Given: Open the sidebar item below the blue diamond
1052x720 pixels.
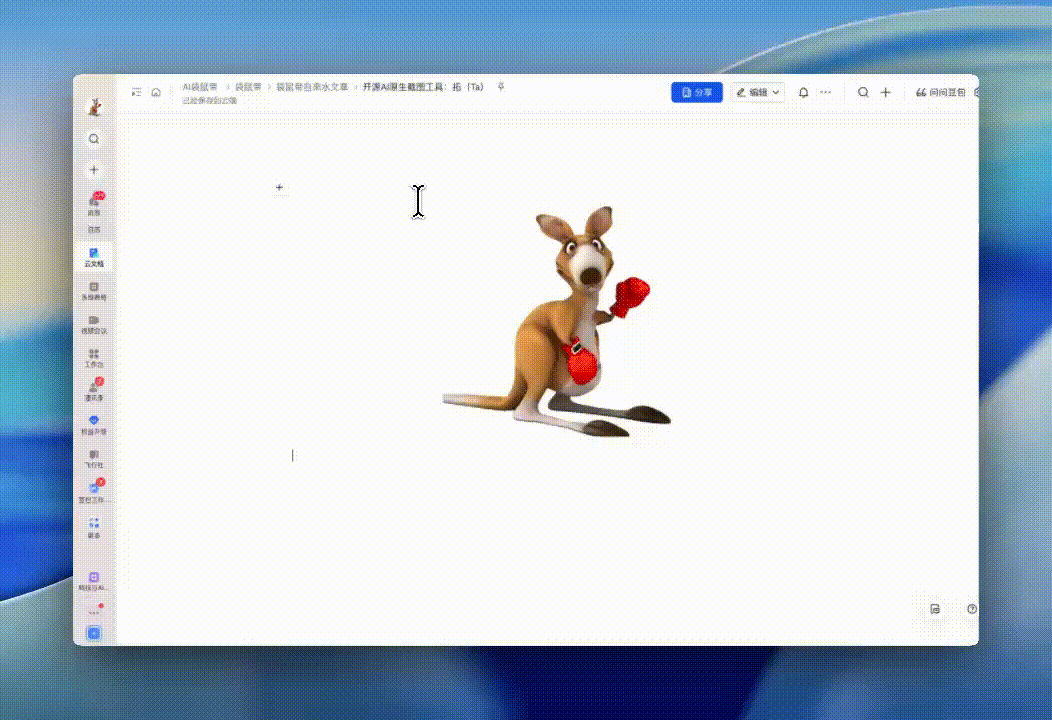Looking at the screenshot, I should point(94,459).
